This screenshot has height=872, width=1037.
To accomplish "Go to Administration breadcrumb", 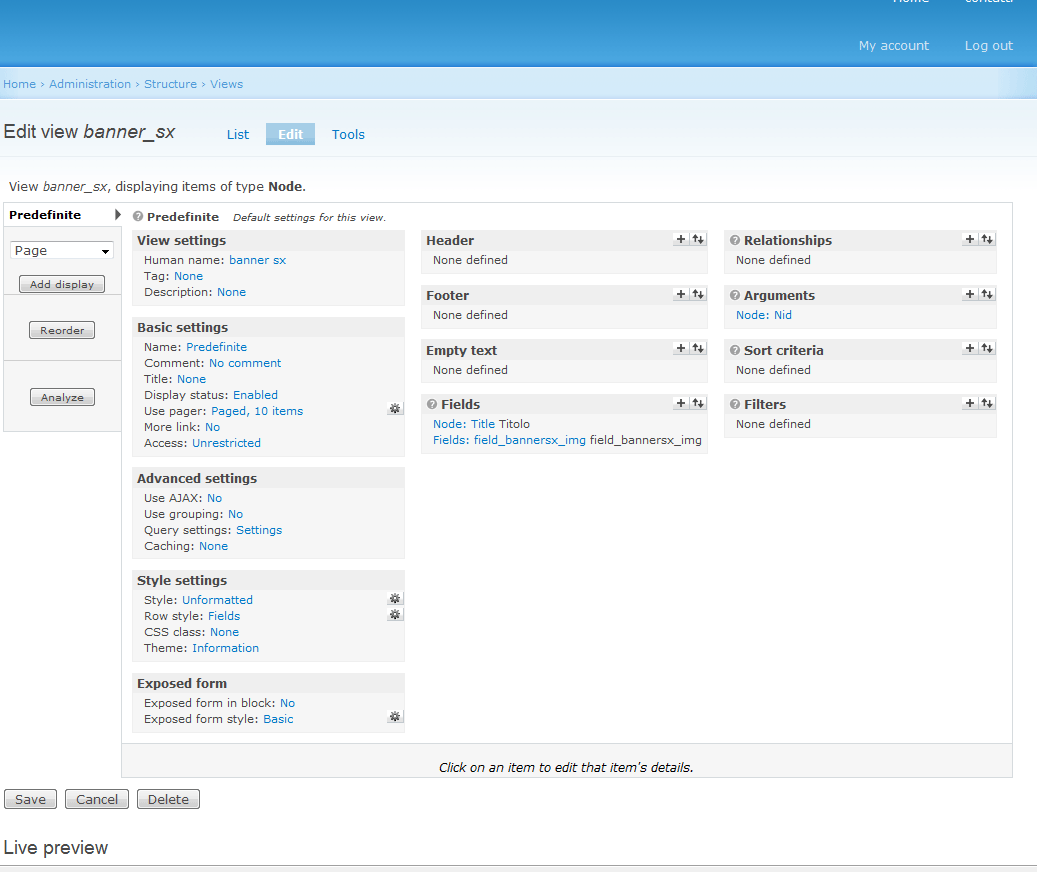I will point(90,84).
